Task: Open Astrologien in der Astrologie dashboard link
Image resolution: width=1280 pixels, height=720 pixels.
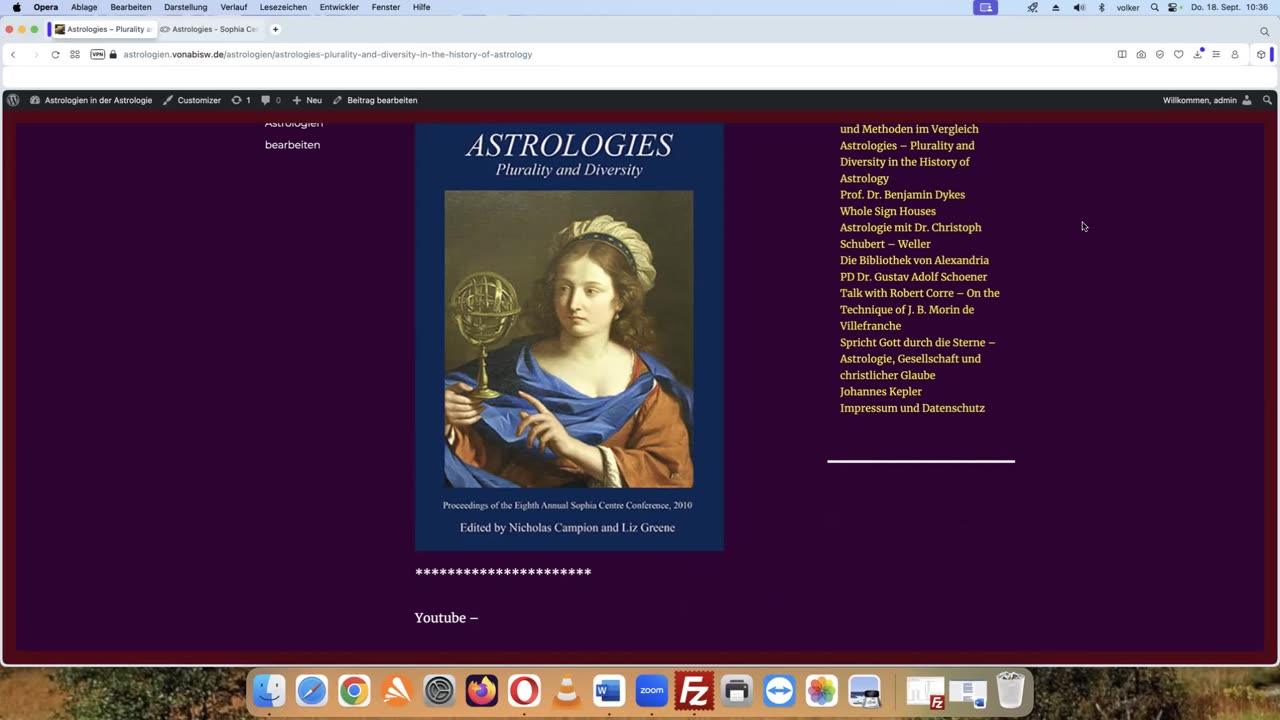Action: tap(91, 100)
